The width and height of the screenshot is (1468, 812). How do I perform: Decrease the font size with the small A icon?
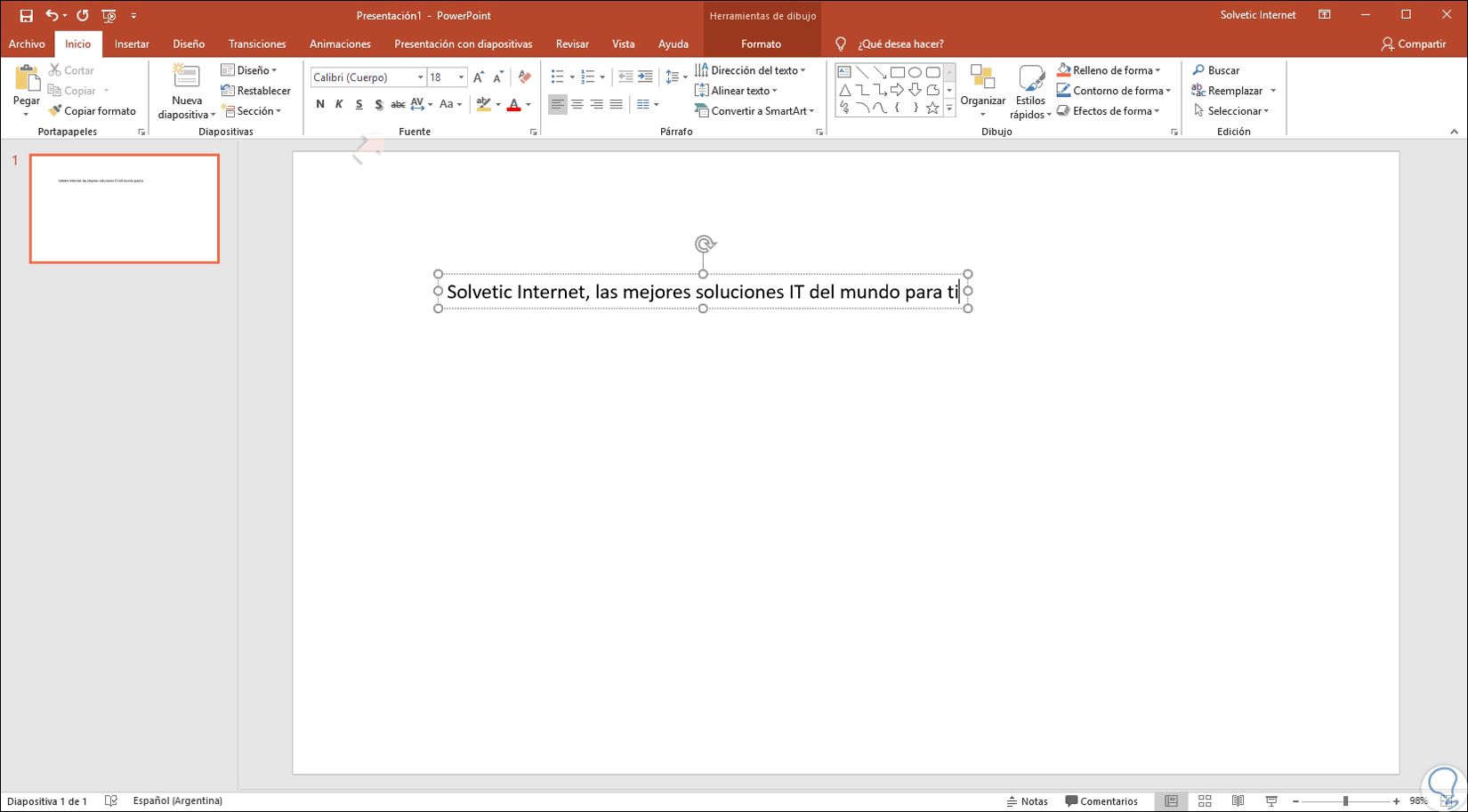tap(498, 77)
